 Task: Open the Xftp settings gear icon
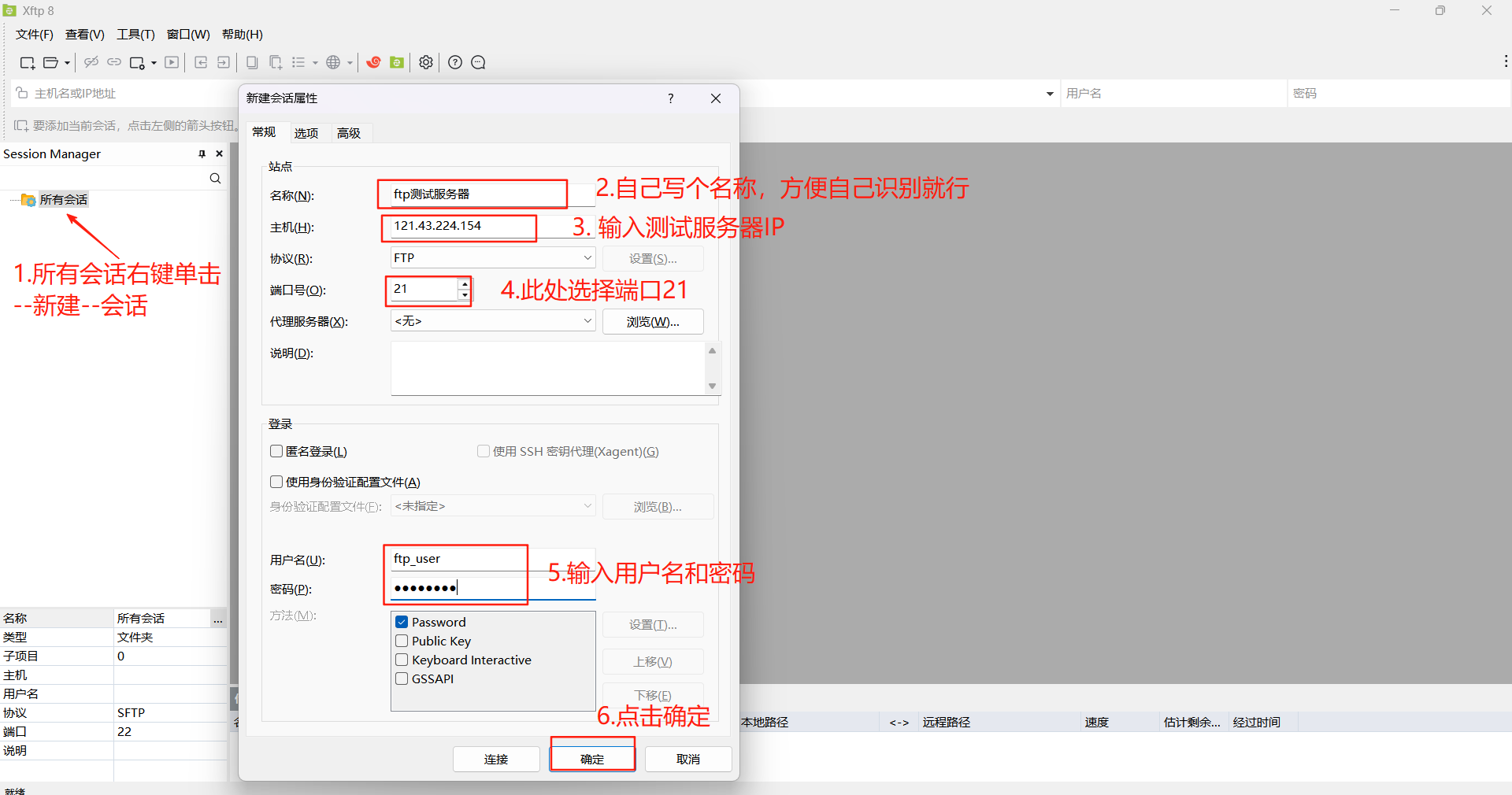pos(426,62)
